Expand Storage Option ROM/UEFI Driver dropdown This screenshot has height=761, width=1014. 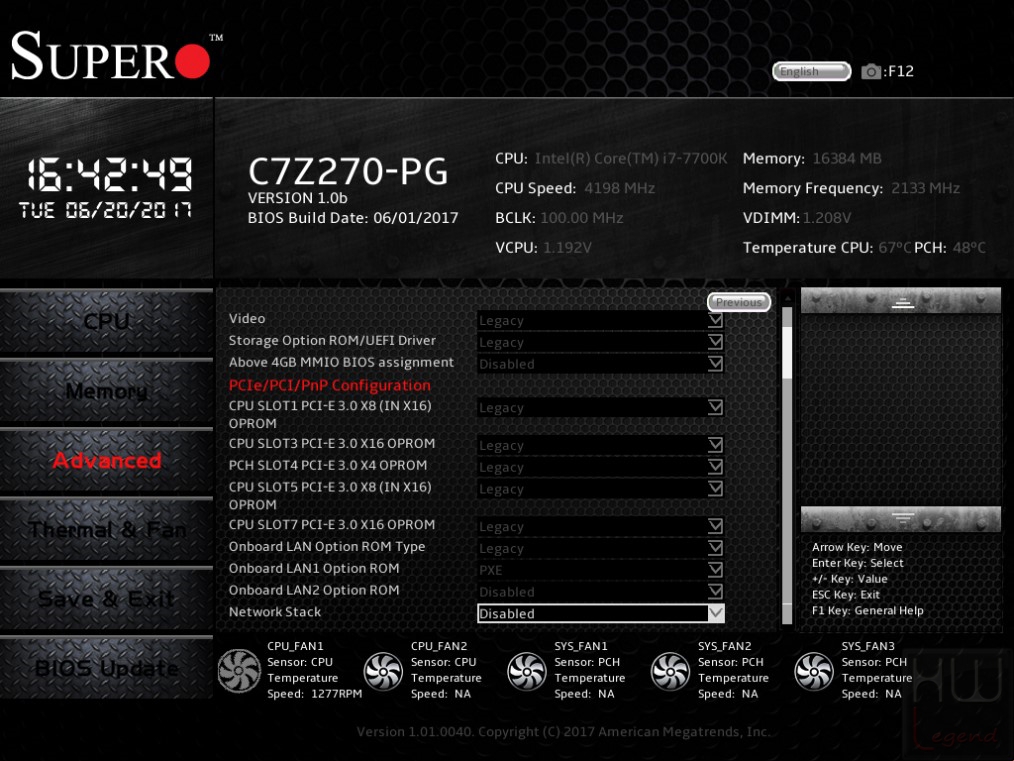600,342
